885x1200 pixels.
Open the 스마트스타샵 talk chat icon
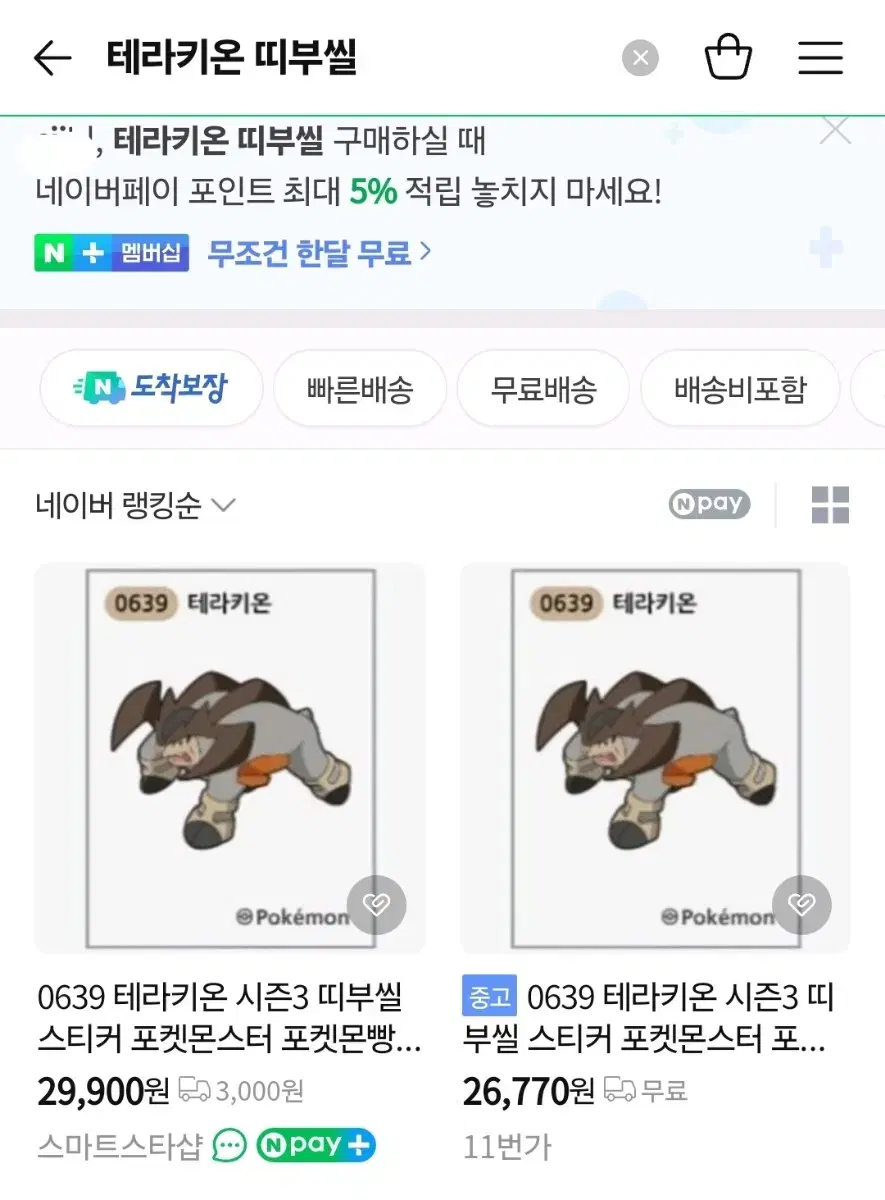[x=230, y=1145]
